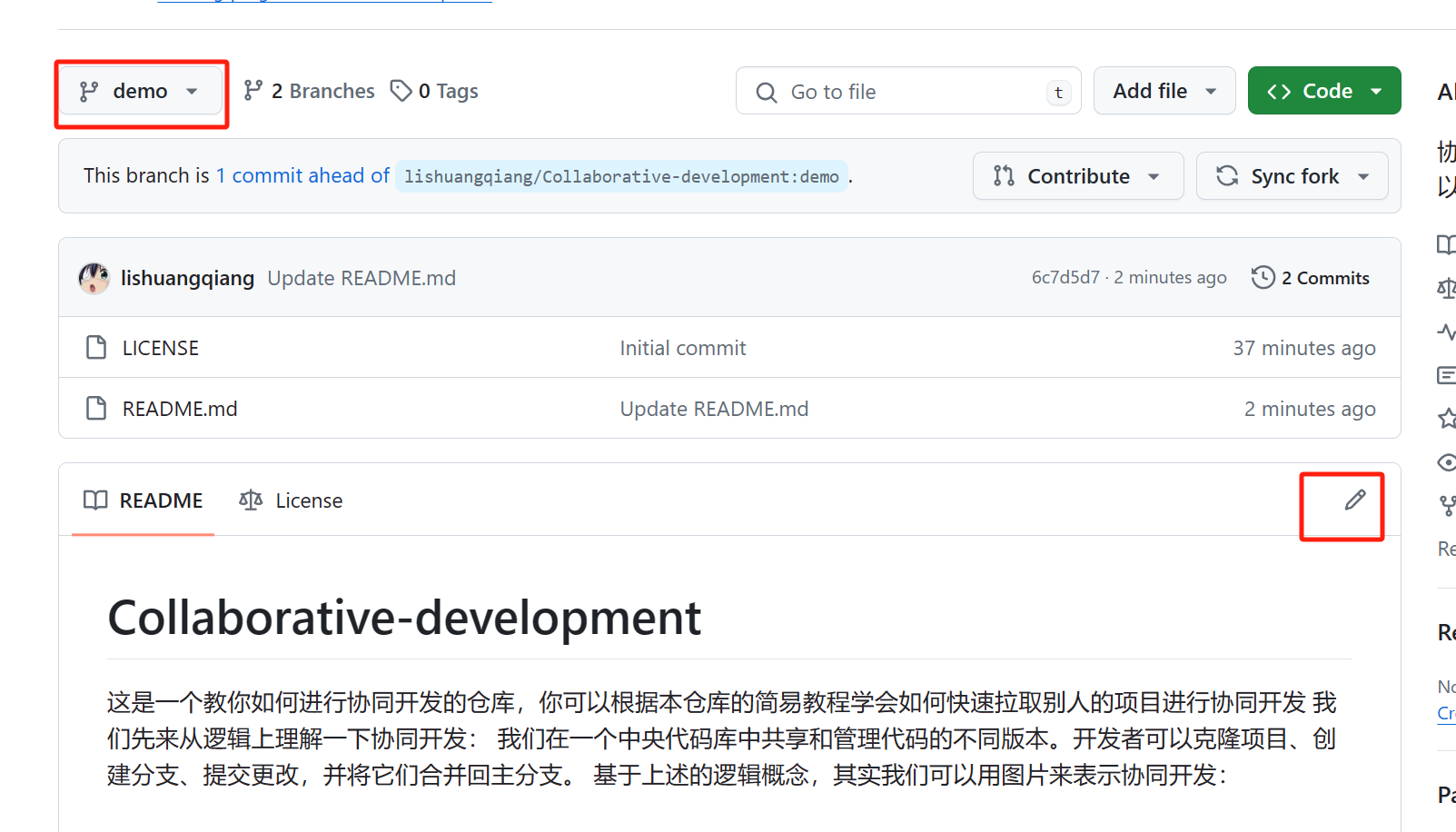Click the commit history clock icon

tap(1263, 277)
